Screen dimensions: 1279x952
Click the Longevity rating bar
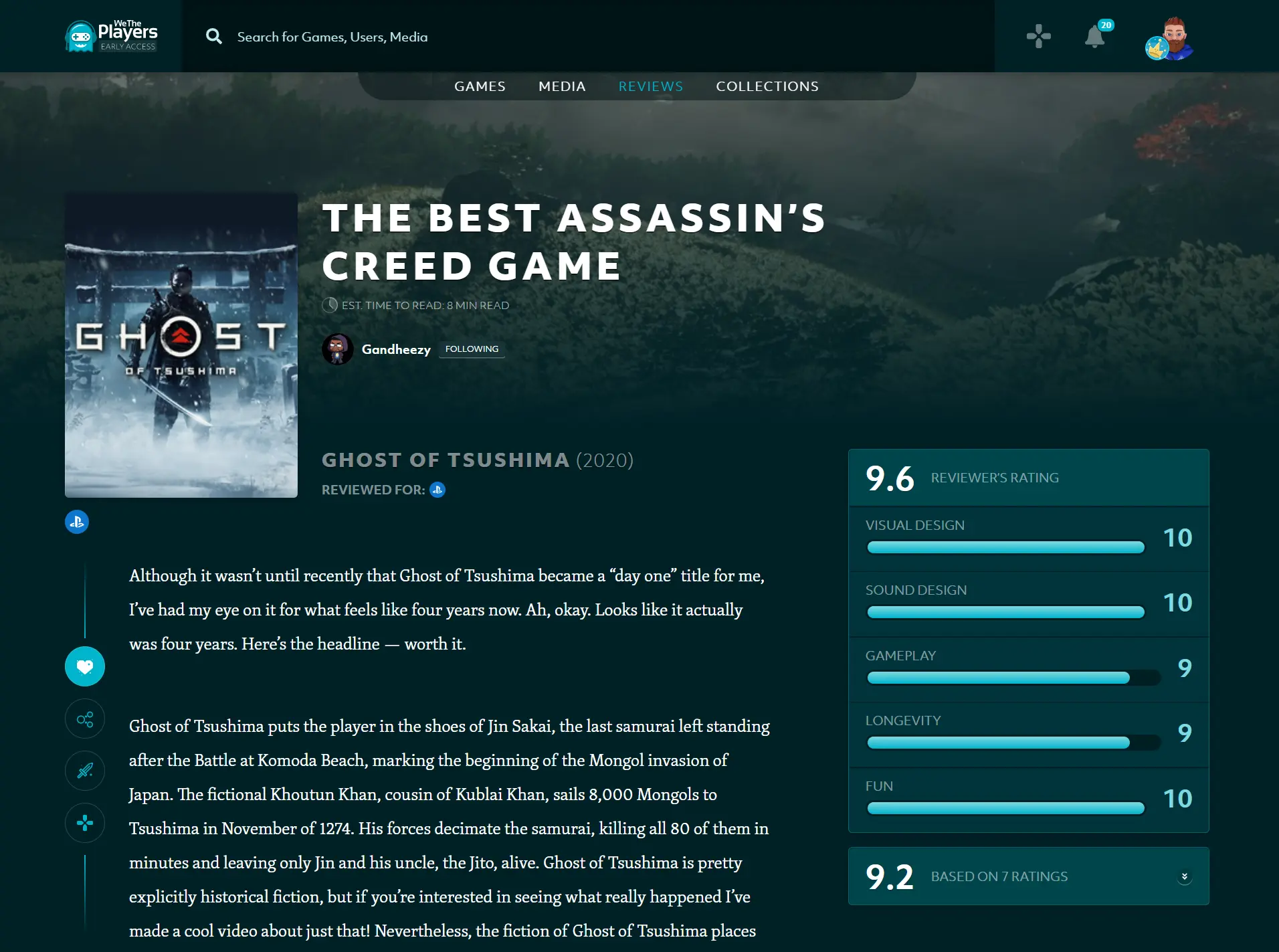click(x=1013, y=743)
